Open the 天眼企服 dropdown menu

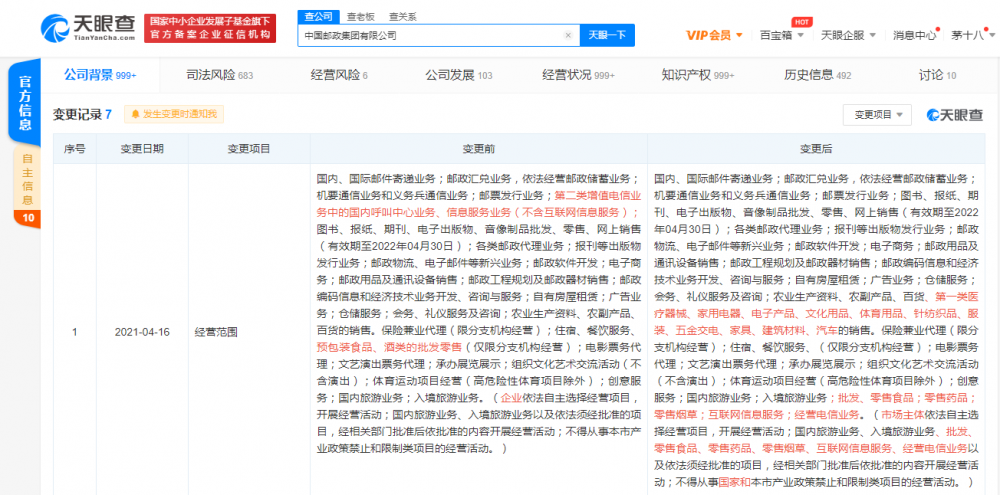[848, 35]
